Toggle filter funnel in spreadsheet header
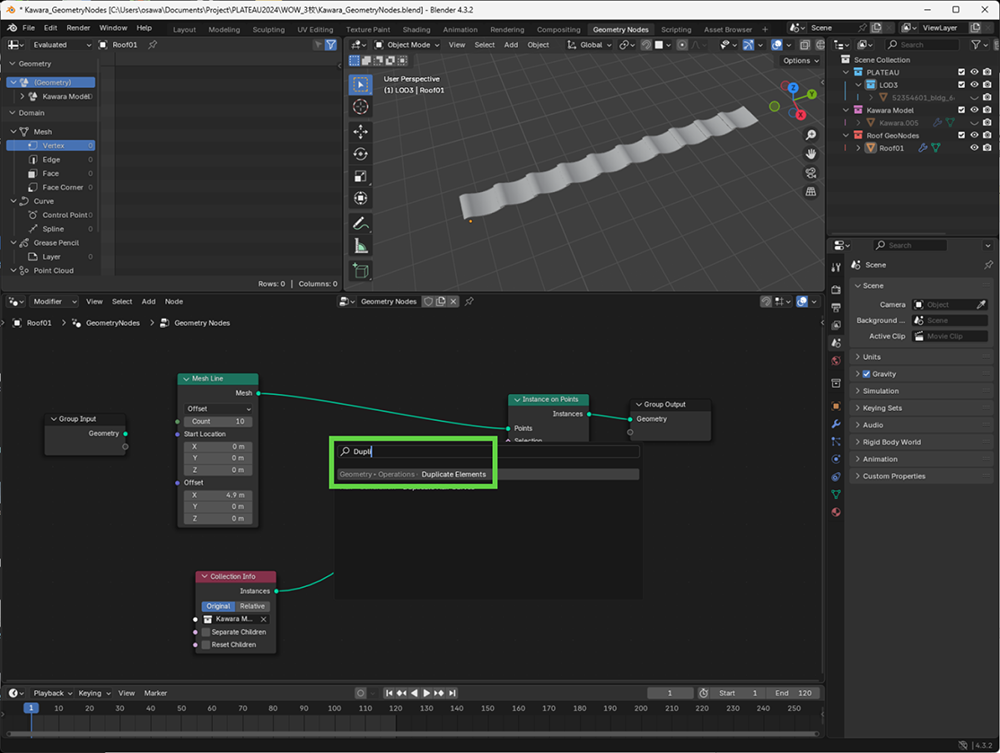The image size is (1000, 753). click(330, 45)
